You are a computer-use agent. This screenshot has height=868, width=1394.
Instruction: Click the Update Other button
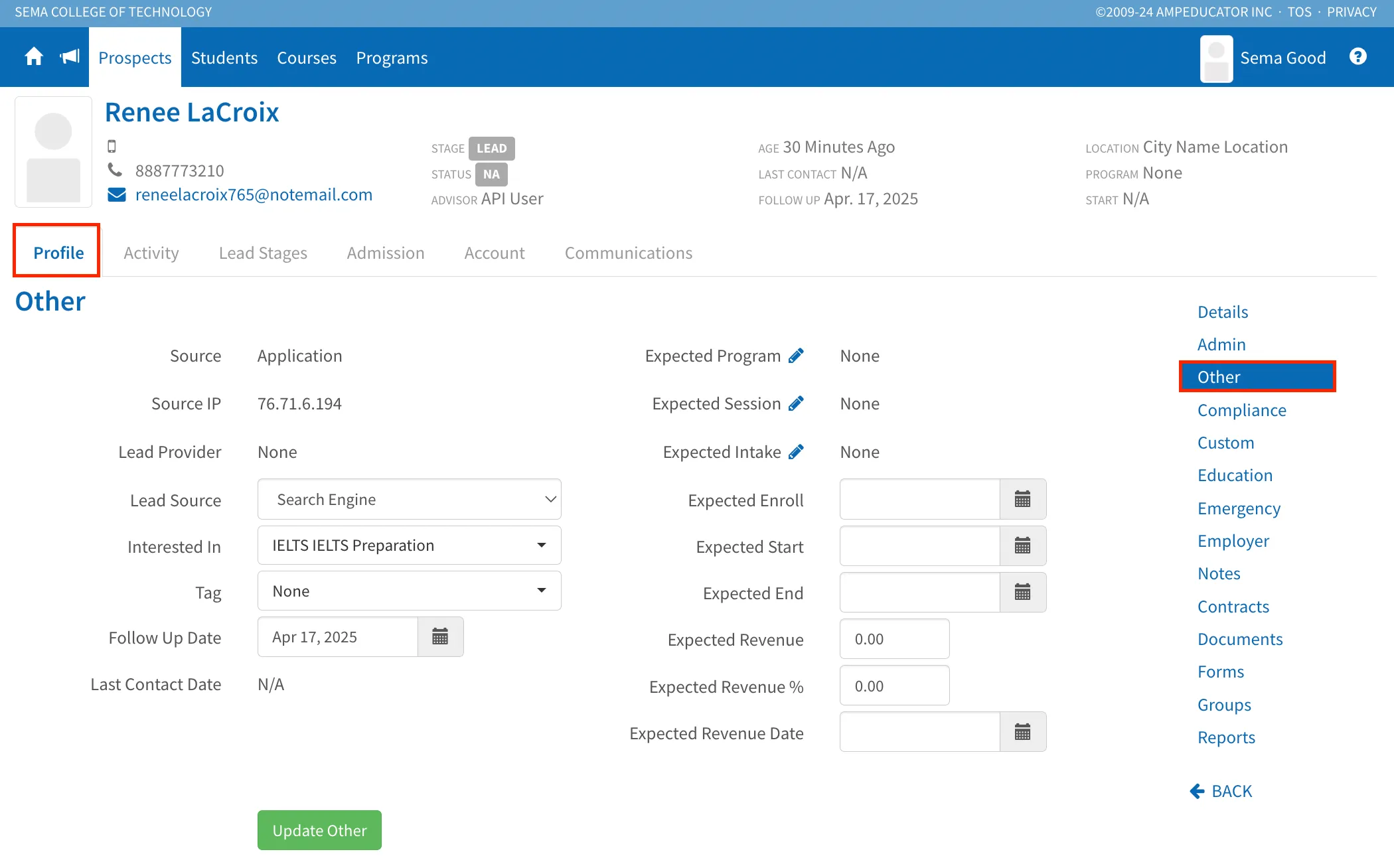click(x=319, y=830)
